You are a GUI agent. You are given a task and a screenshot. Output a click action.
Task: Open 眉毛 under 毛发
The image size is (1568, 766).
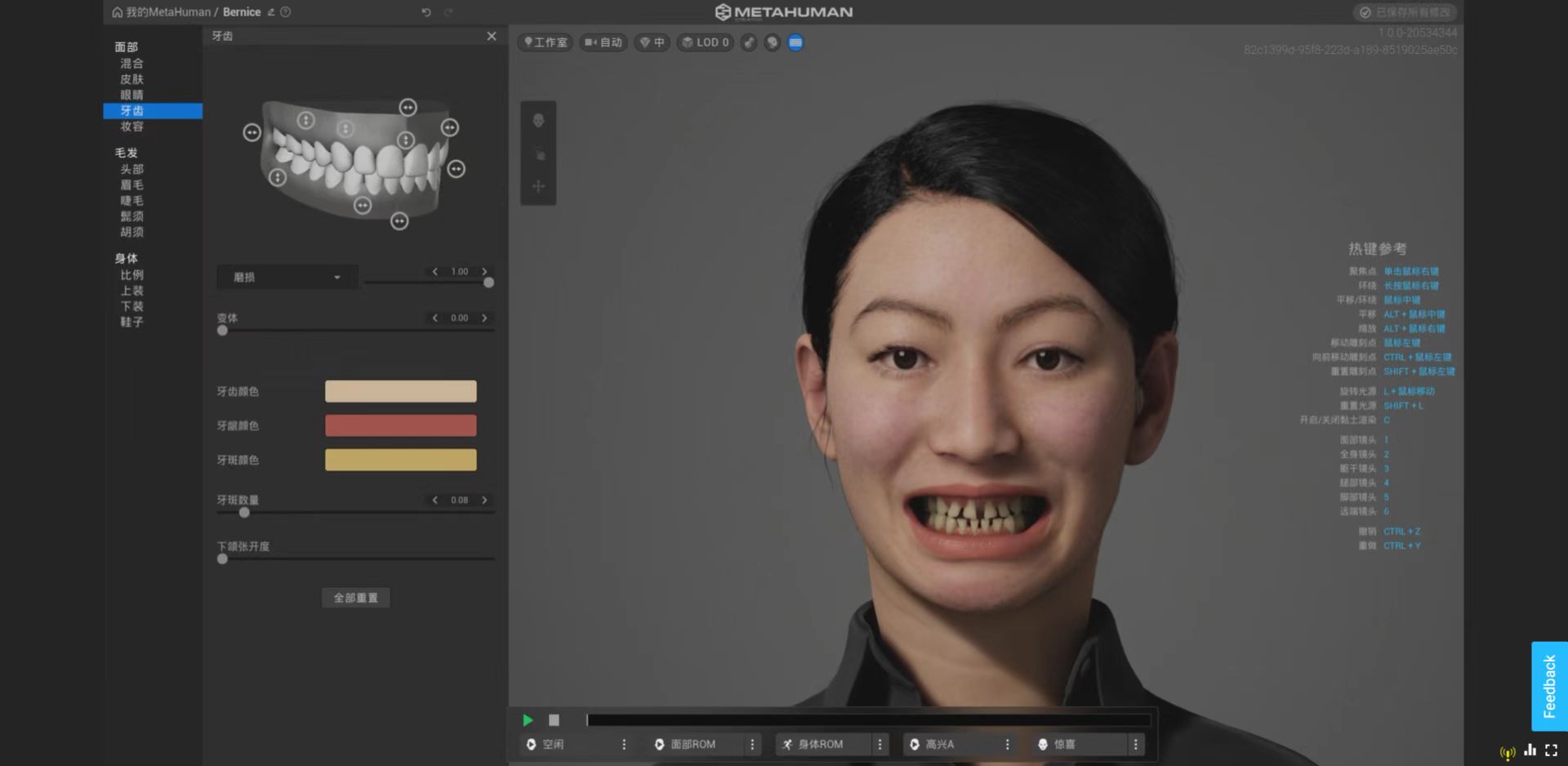click(132, 185)
